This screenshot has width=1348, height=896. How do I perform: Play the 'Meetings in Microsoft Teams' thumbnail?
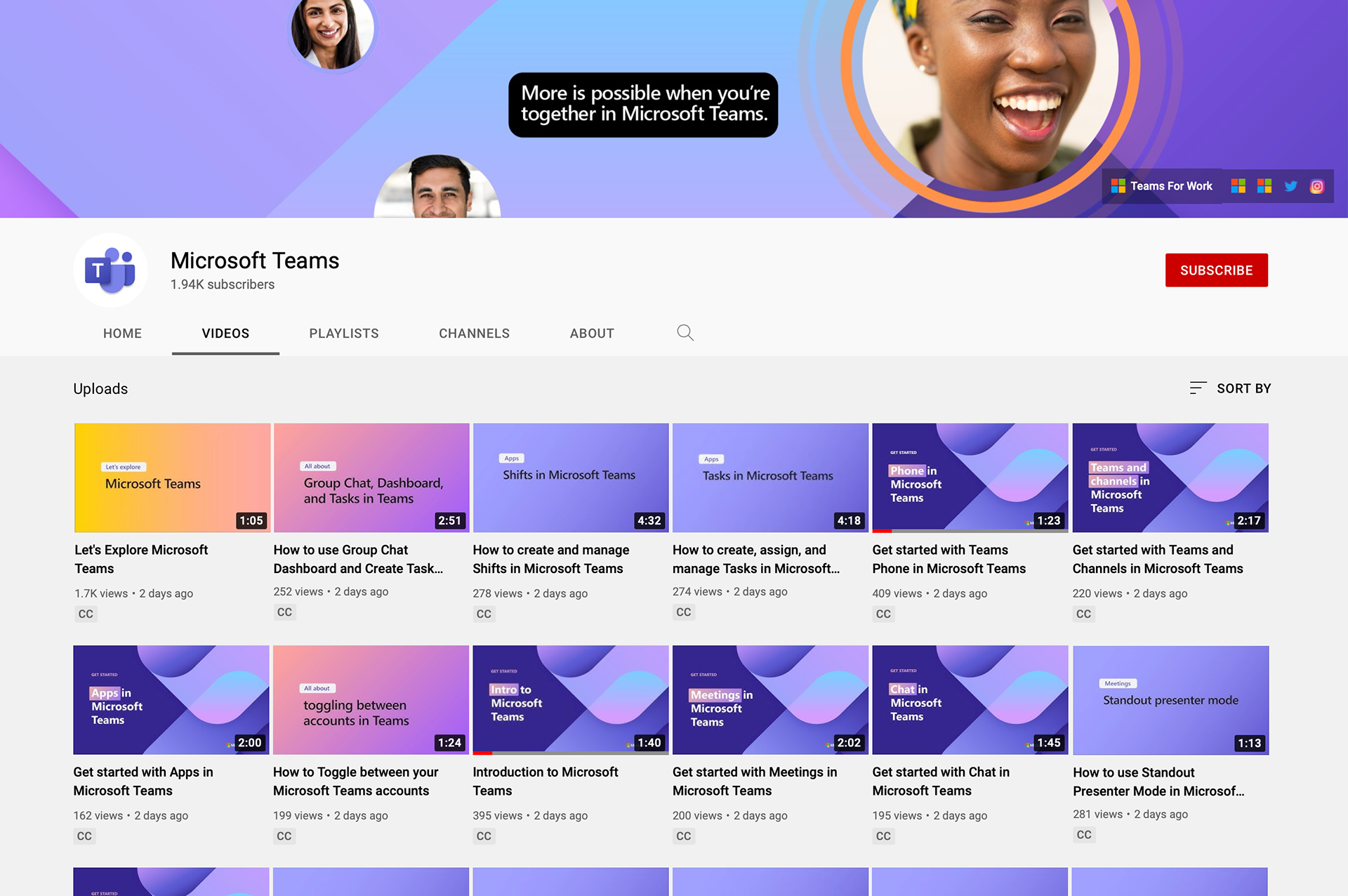click(x=770, y=700)
